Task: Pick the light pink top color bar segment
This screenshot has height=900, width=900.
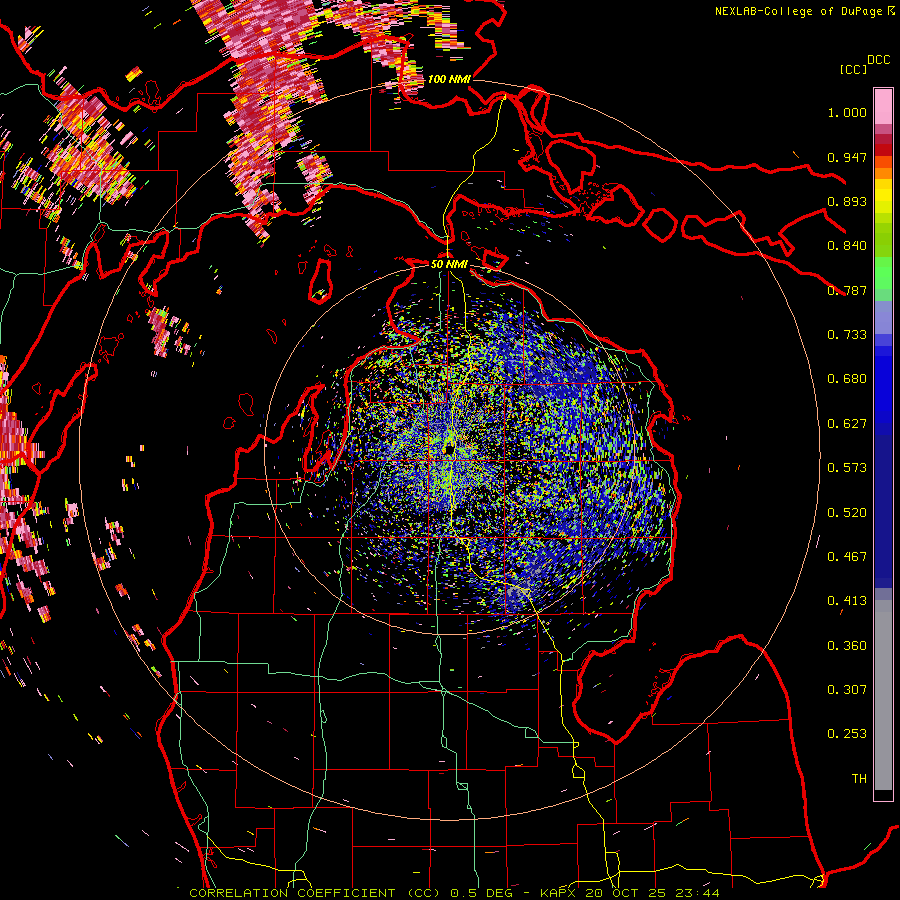Action: click(883, 106)
